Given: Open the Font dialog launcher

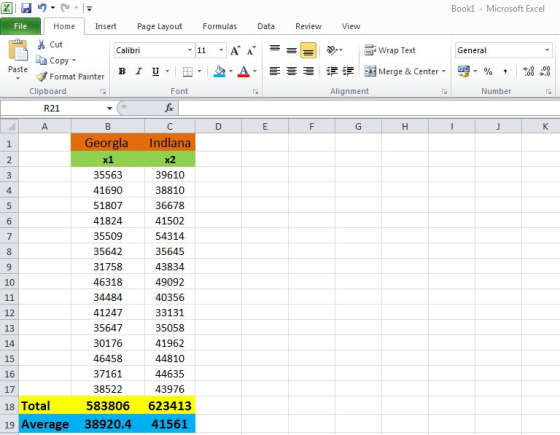Looking at the screenshot, I should click(255, 92).
